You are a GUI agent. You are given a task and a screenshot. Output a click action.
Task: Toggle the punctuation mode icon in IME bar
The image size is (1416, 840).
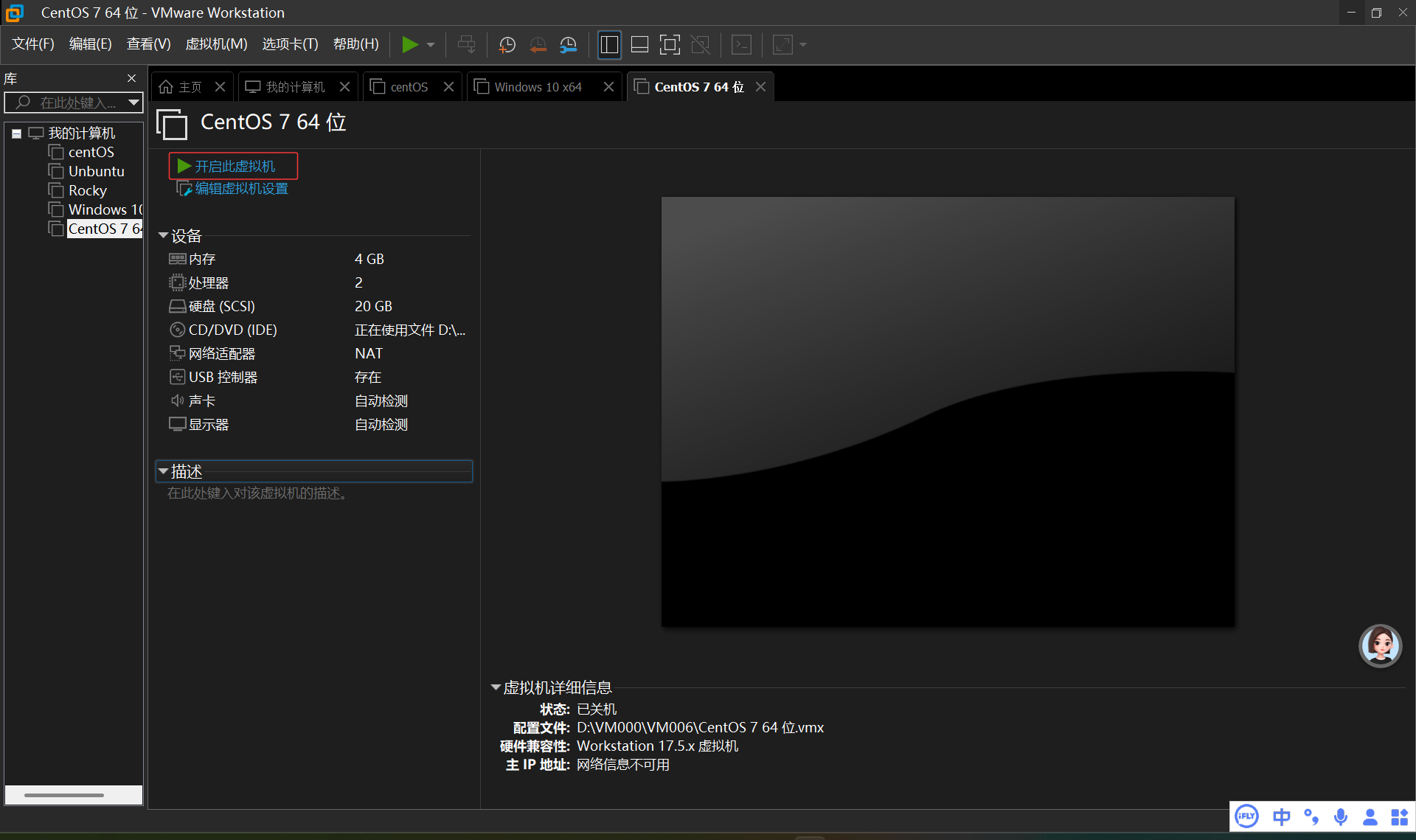[x=1311, y=816]
